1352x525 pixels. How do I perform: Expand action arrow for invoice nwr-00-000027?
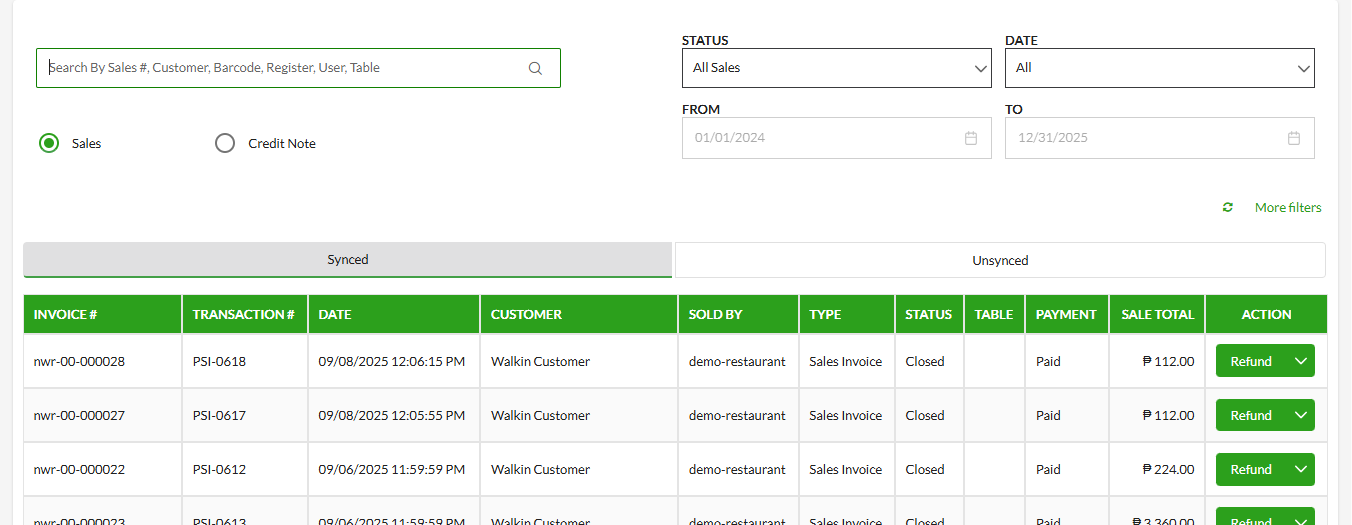tap(1301, 415)
